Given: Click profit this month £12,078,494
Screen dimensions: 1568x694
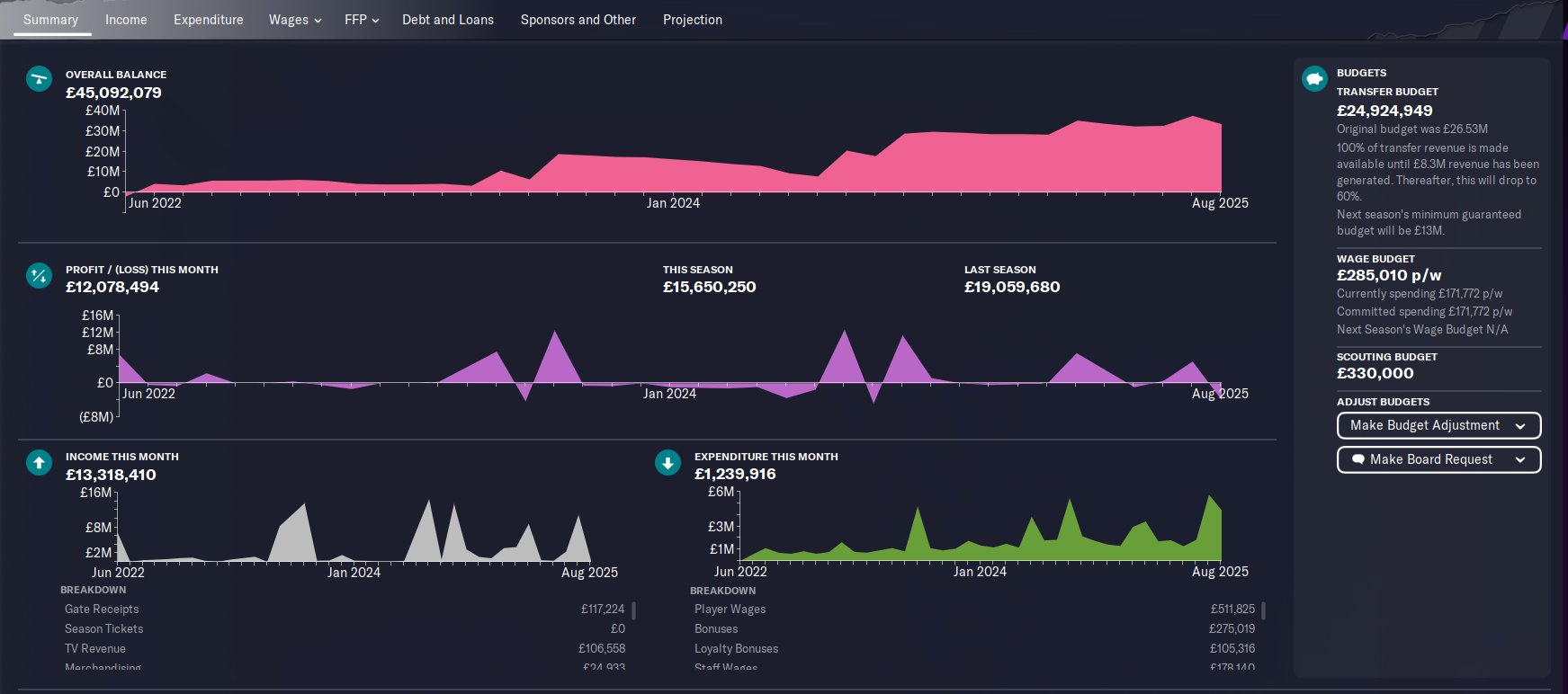Looking at the screenshot, I should point(112,287).
